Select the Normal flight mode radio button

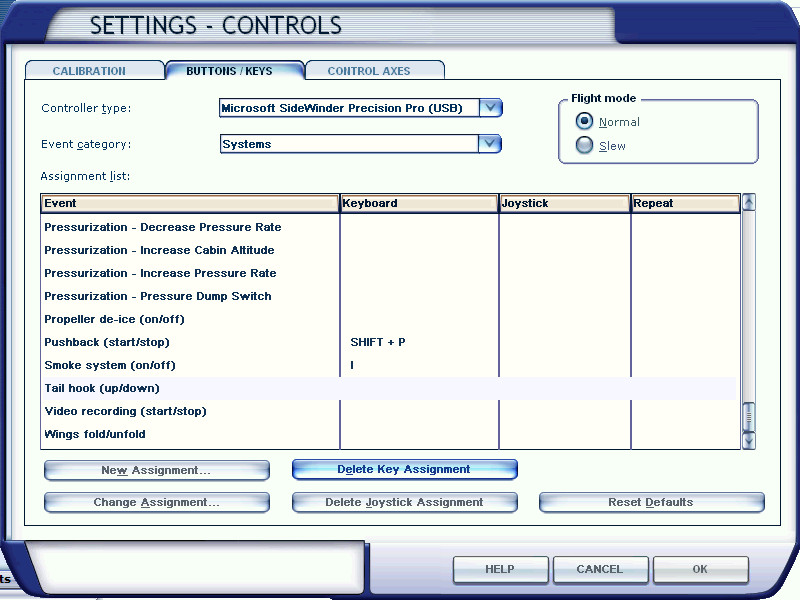tap(585, 122)
